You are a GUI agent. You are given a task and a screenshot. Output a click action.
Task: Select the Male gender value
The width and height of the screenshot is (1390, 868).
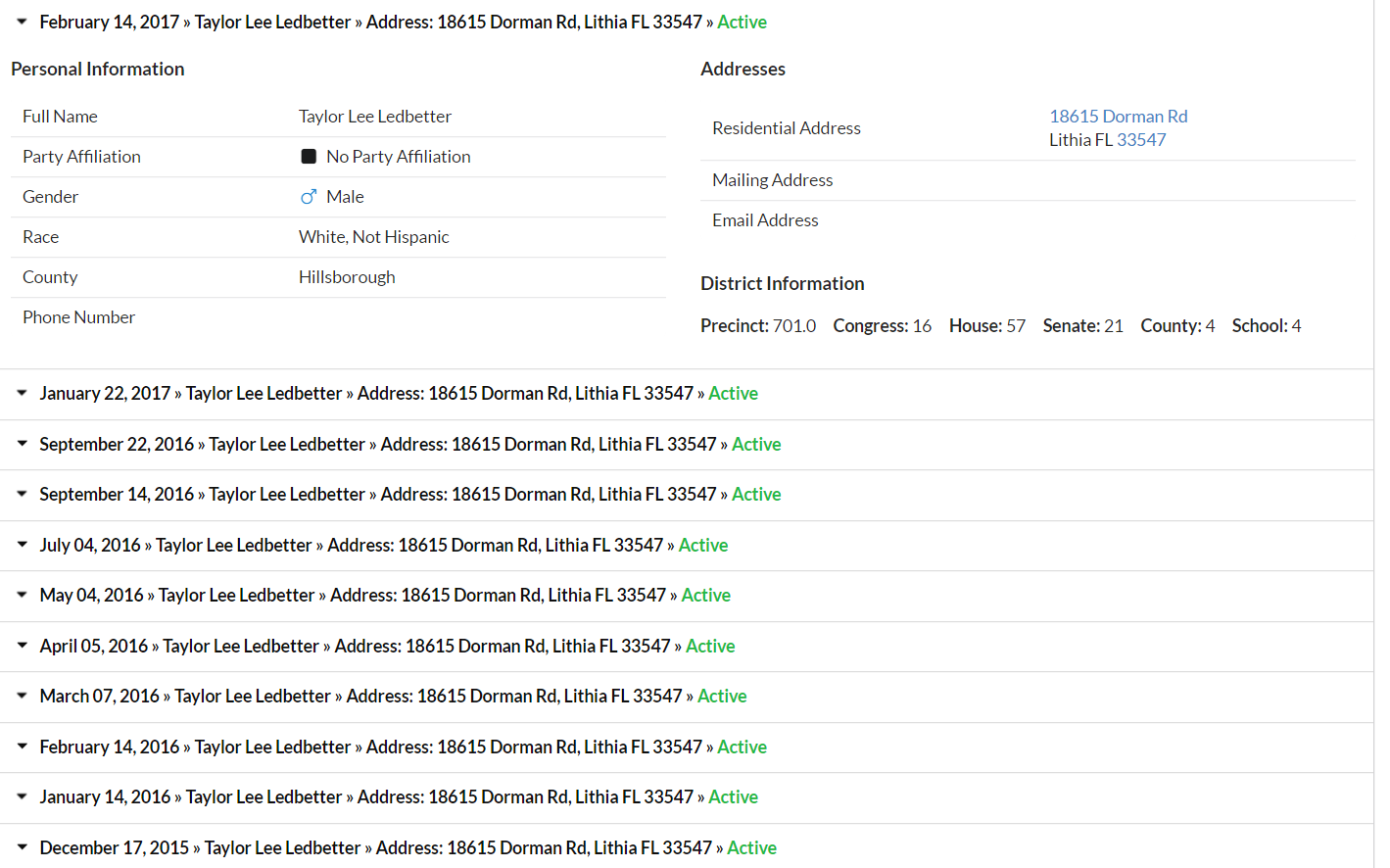[x=345, y=197]
